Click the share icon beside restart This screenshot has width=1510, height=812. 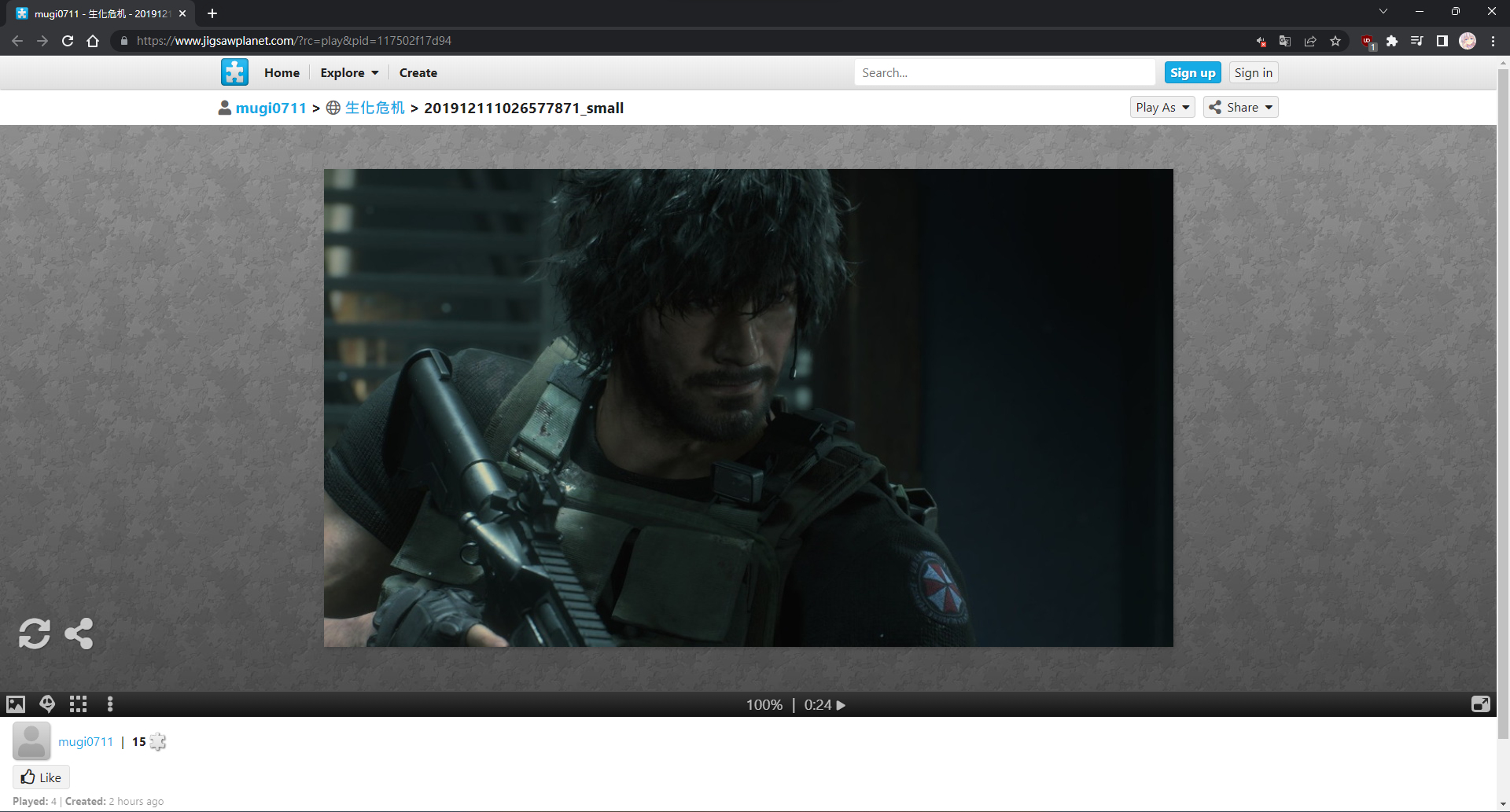(x=79, y=634)
